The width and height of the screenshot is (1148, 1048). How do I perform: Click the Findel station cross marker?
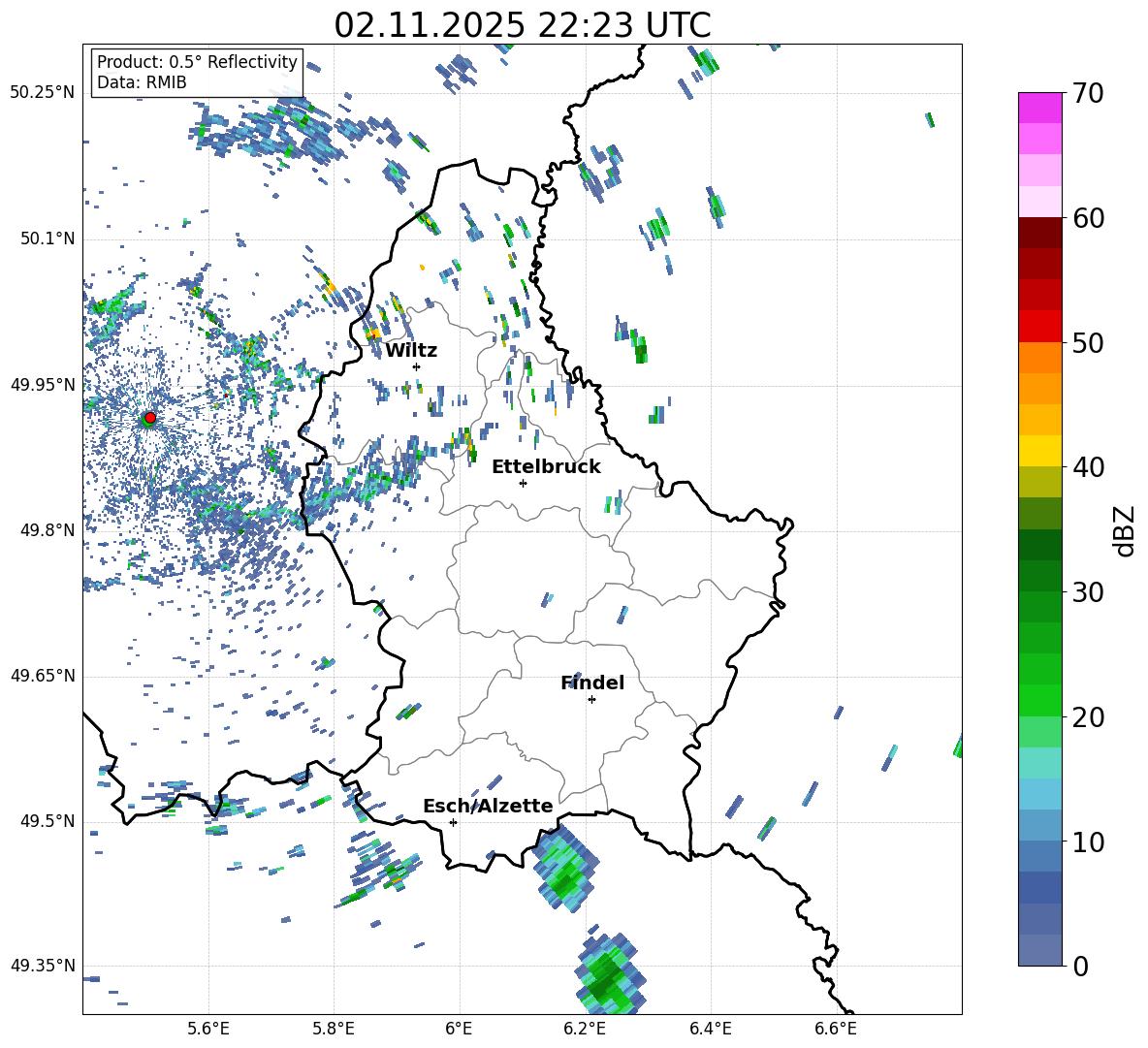[x=591, y=700]
